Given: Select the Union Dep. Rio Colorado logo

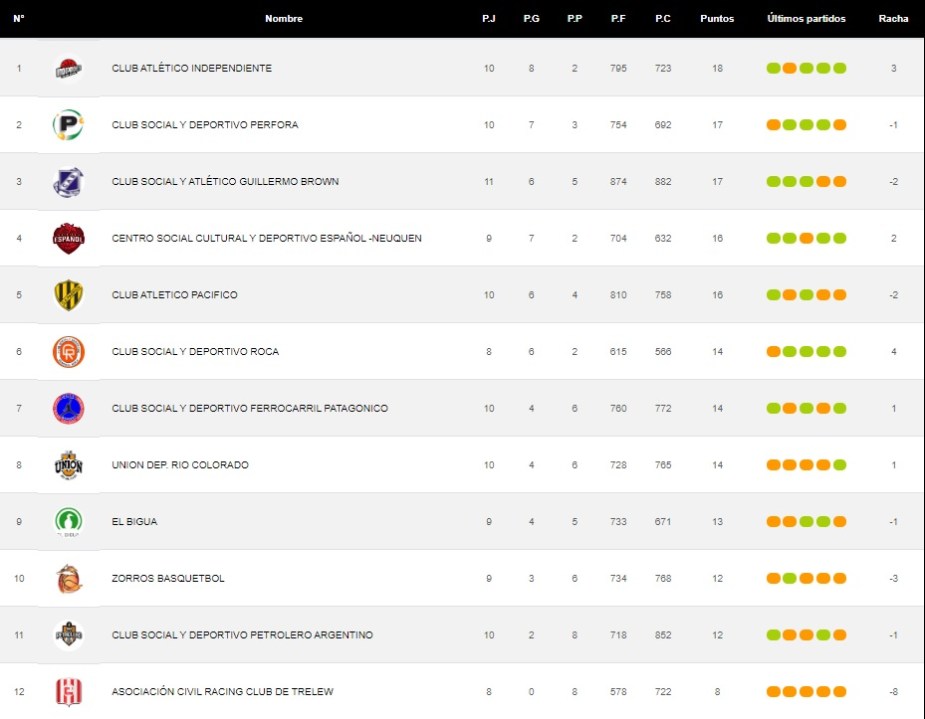Looking at the screenshot, I should tap(68, 465).
